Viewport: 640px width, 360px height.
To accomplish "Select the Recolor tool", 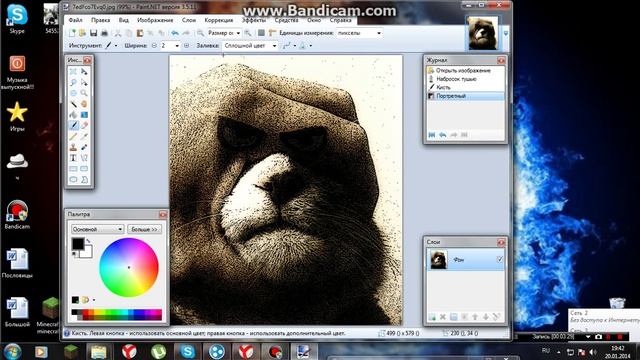I will coord(84,147).
